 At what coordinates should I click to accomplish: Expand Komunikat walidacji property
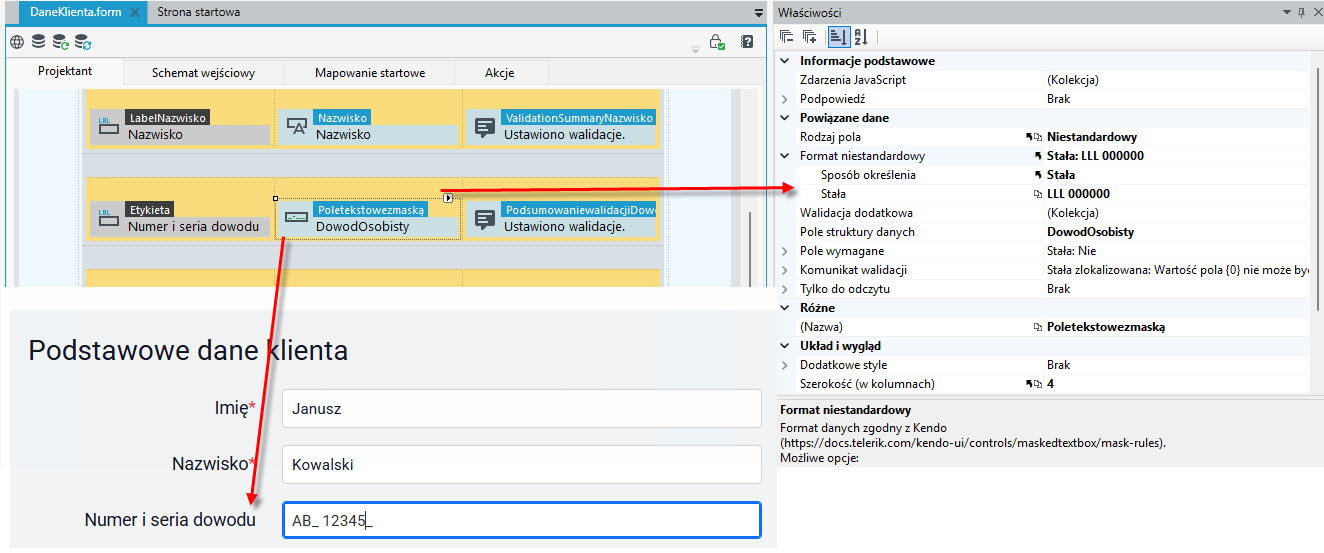coord(785,270)
